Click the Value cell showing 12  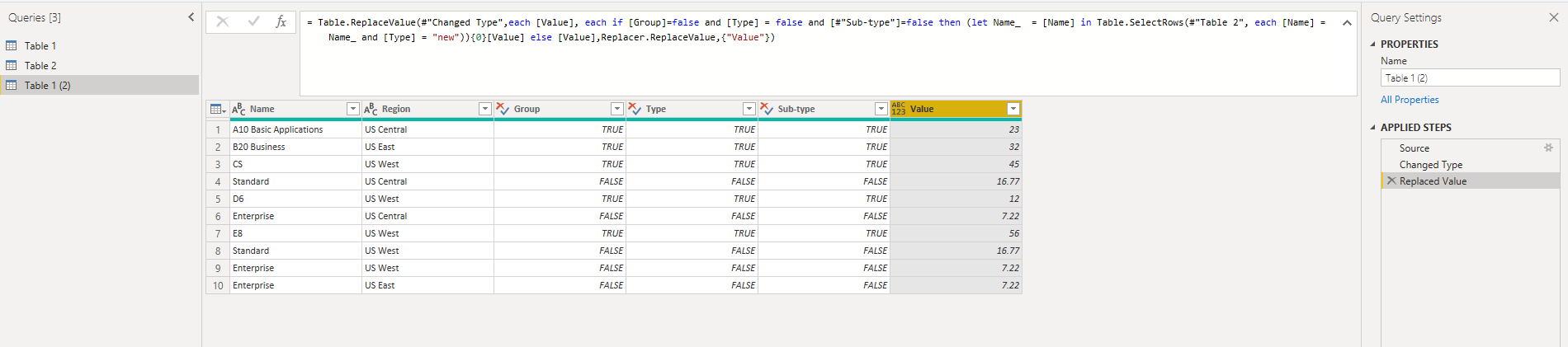click(x=956, y=199)
